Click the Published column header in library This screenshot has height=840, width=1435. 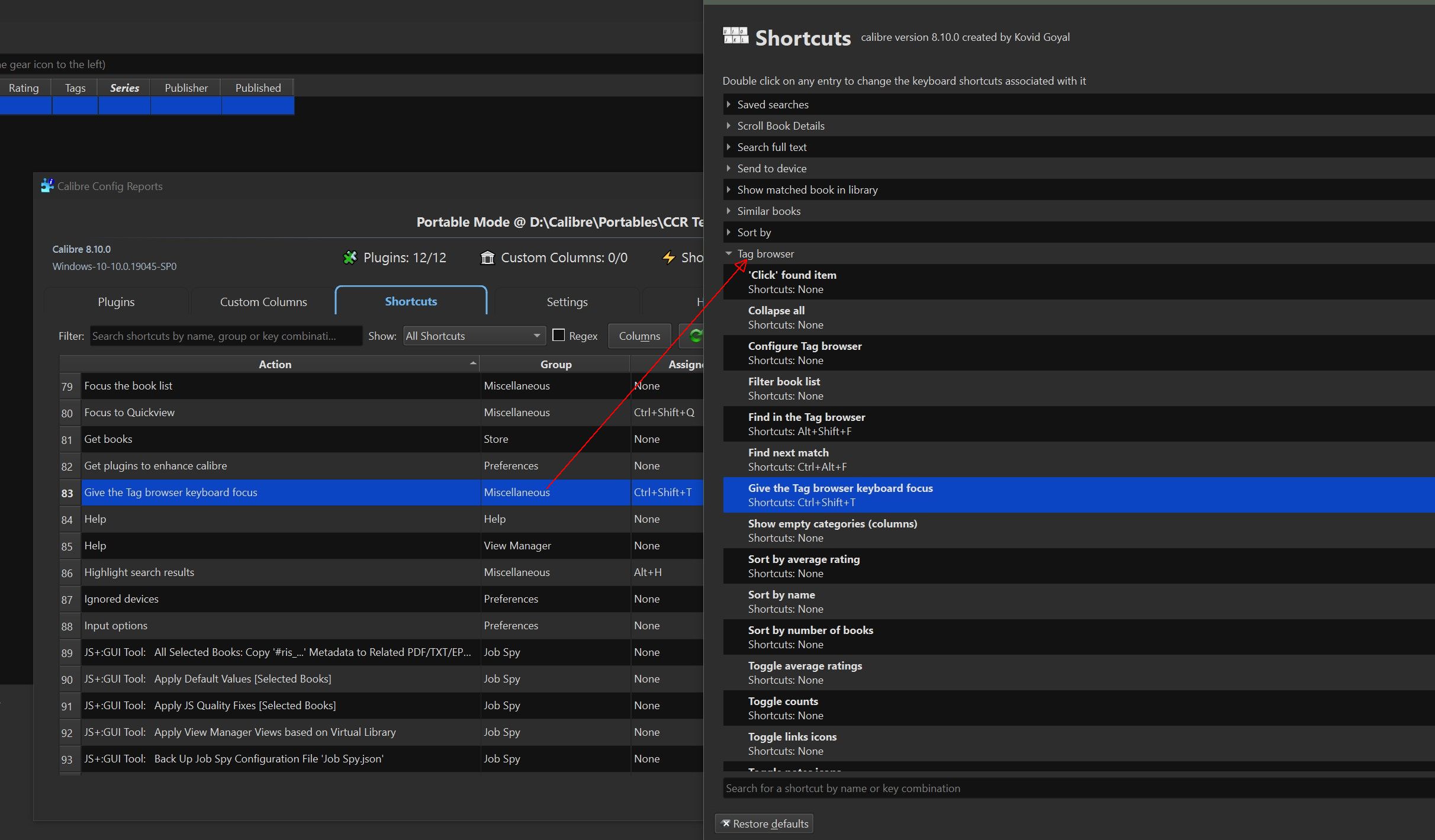258,88
